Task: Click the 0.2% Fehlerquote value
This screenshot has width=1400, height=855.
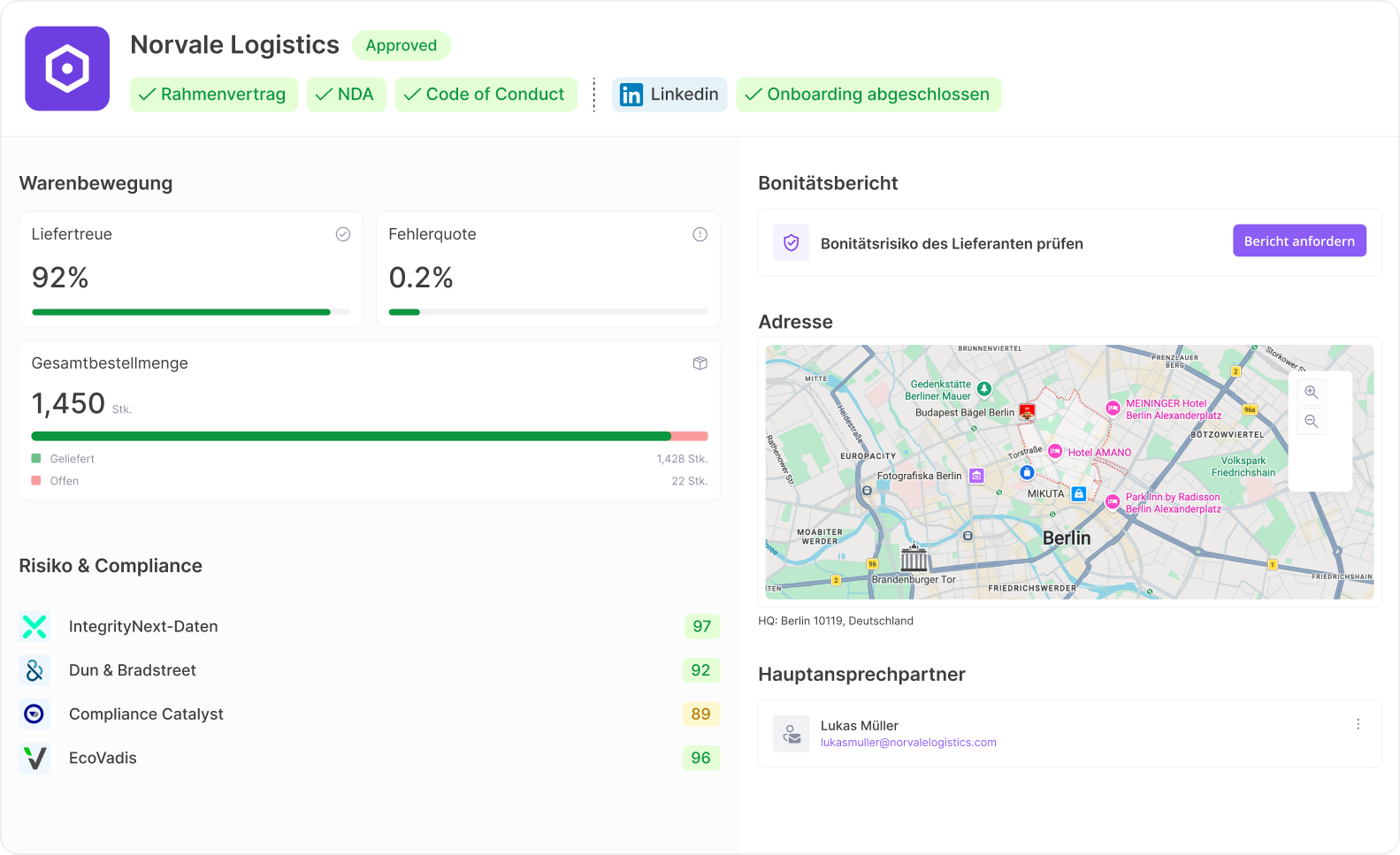Action: click(x=421, y=278)
